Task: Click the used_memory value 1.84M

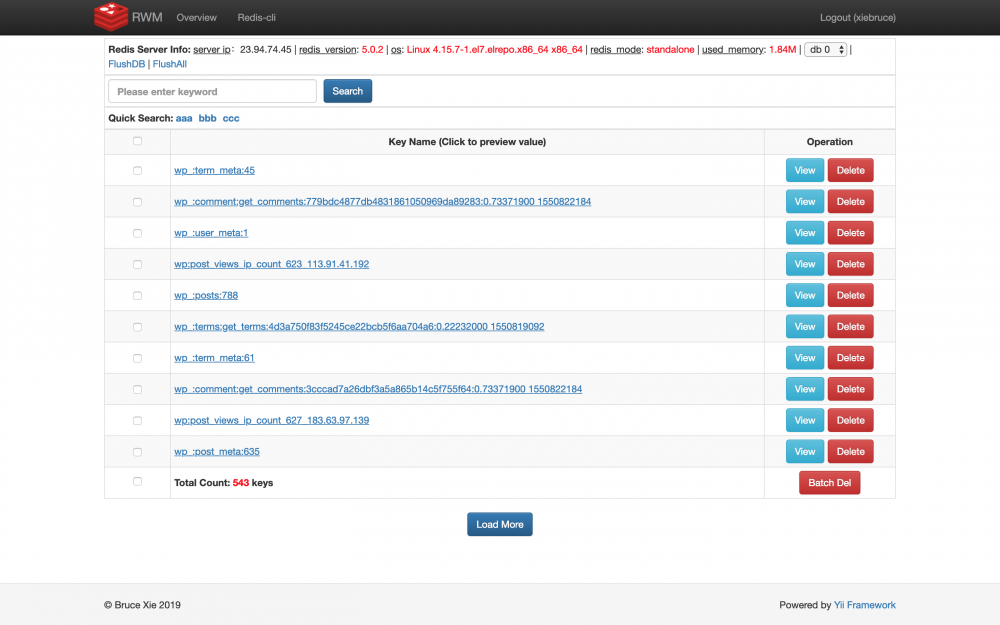Action: click(x=783, y=50)
